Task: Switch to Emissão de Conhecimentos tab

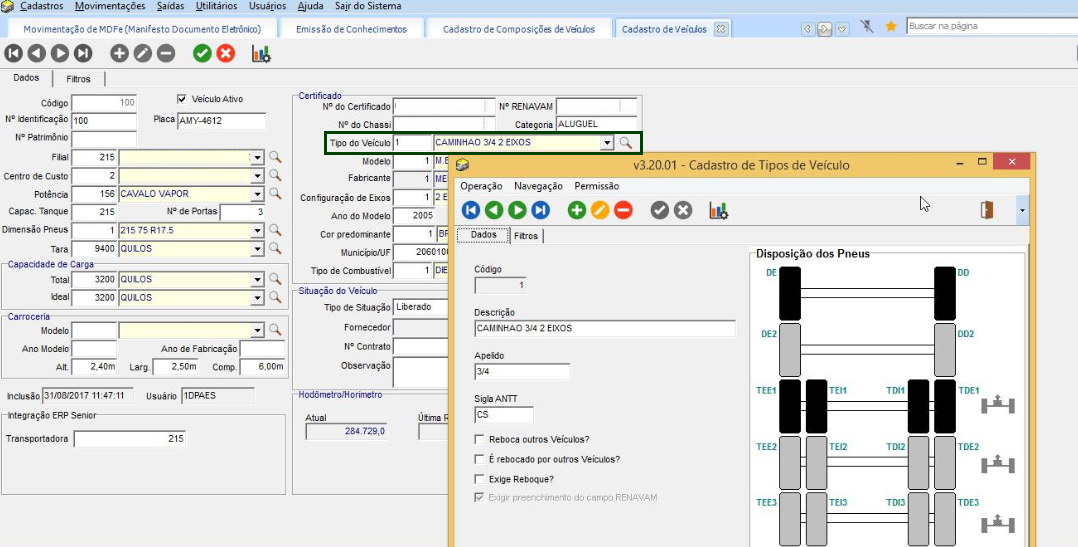Action: tap(351, 29)
